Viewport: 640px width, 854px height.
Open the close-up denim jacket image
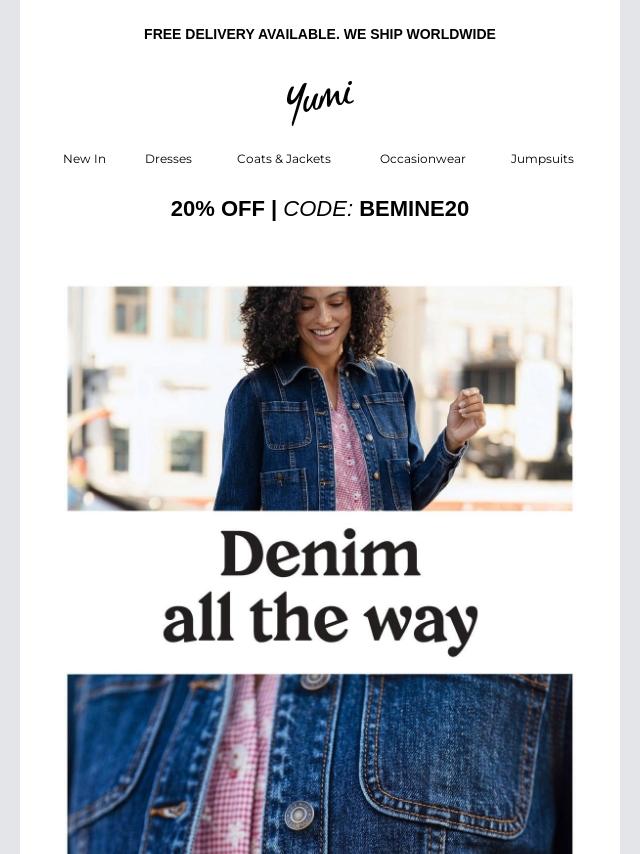point(320,764)
